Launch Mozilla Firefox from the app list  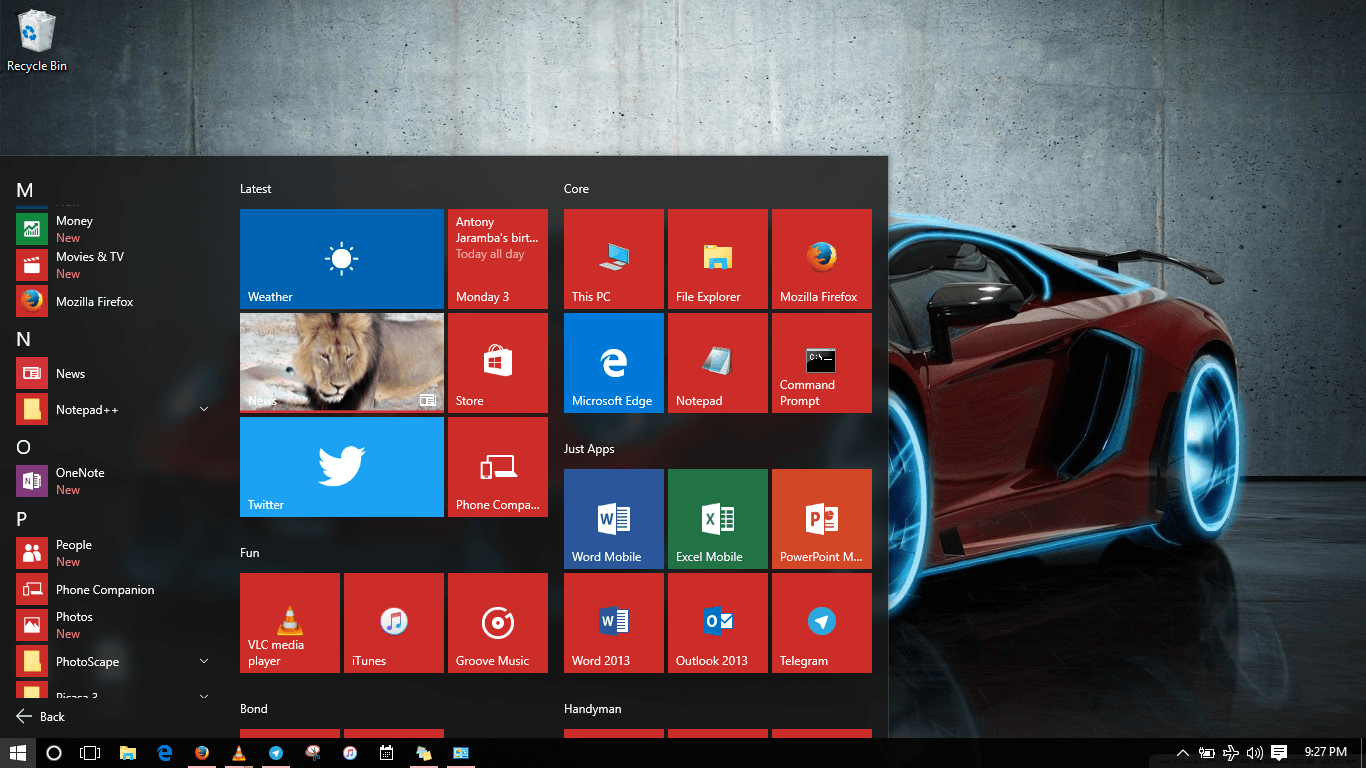click(115, 301)
